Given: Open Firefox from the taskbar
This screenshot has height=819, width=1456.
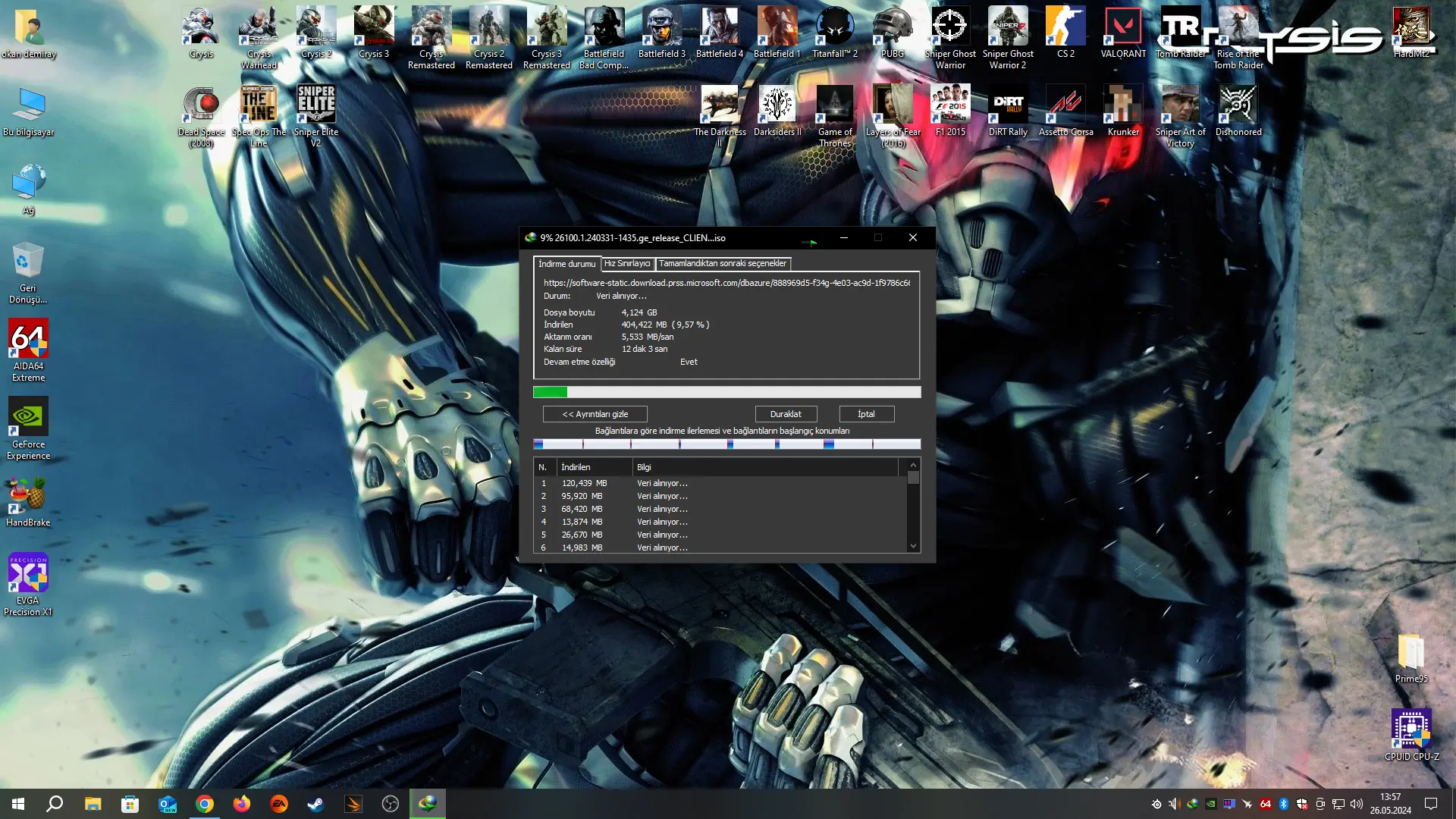Looking at the screenshot, I should point(242,804).
